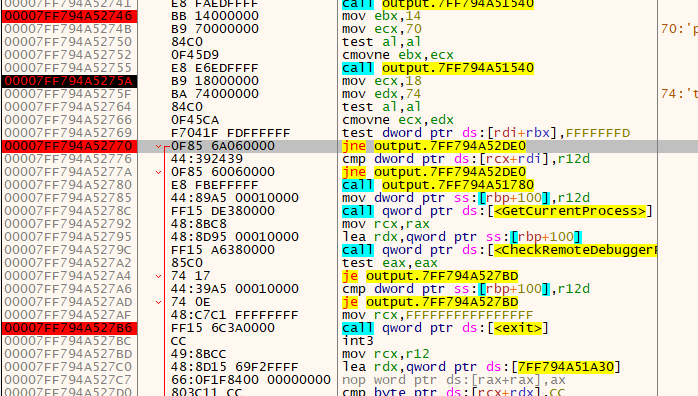The height and width of the screenshot is (396, 698).
Task: Click the comment 74:'t
Action: (679, 94)
